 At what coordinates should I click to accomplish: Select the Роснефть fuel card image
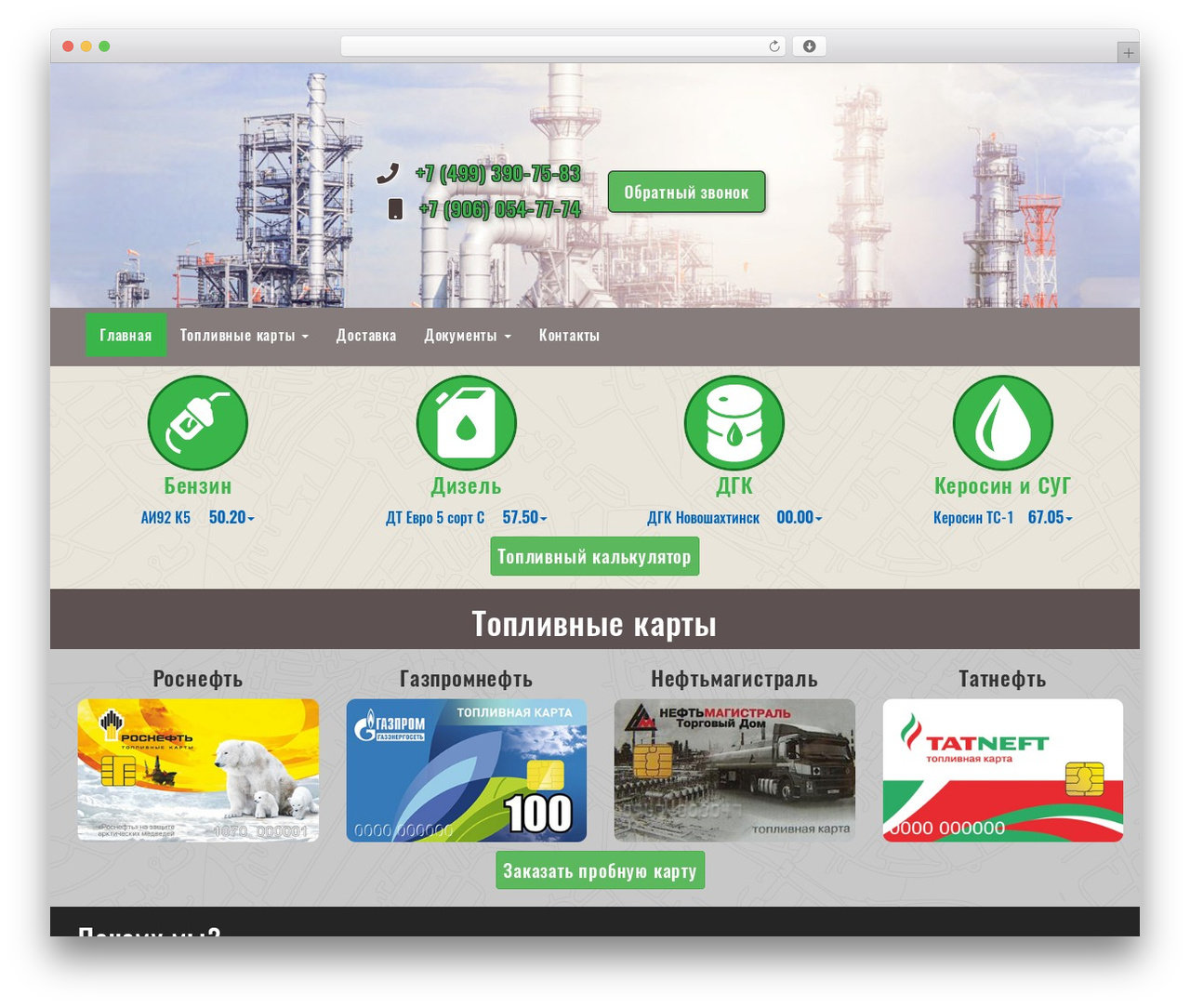198,770
